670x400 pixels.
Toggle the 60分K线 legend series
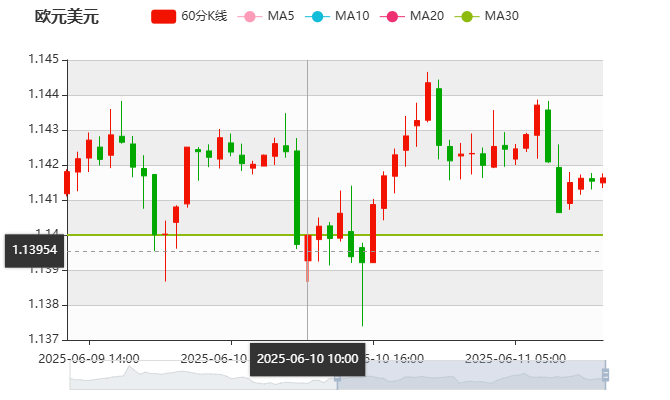click(x=189, y=16)
